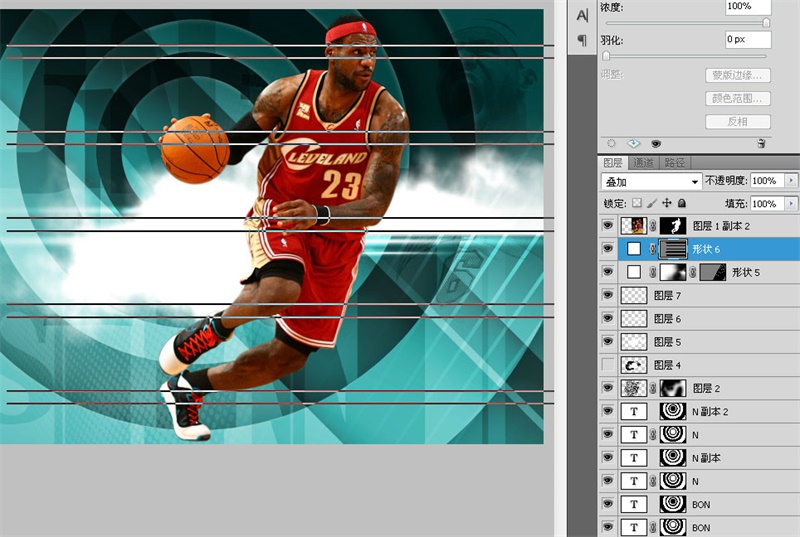Enable lock transparent pixels icon

[x=636, y=203]
